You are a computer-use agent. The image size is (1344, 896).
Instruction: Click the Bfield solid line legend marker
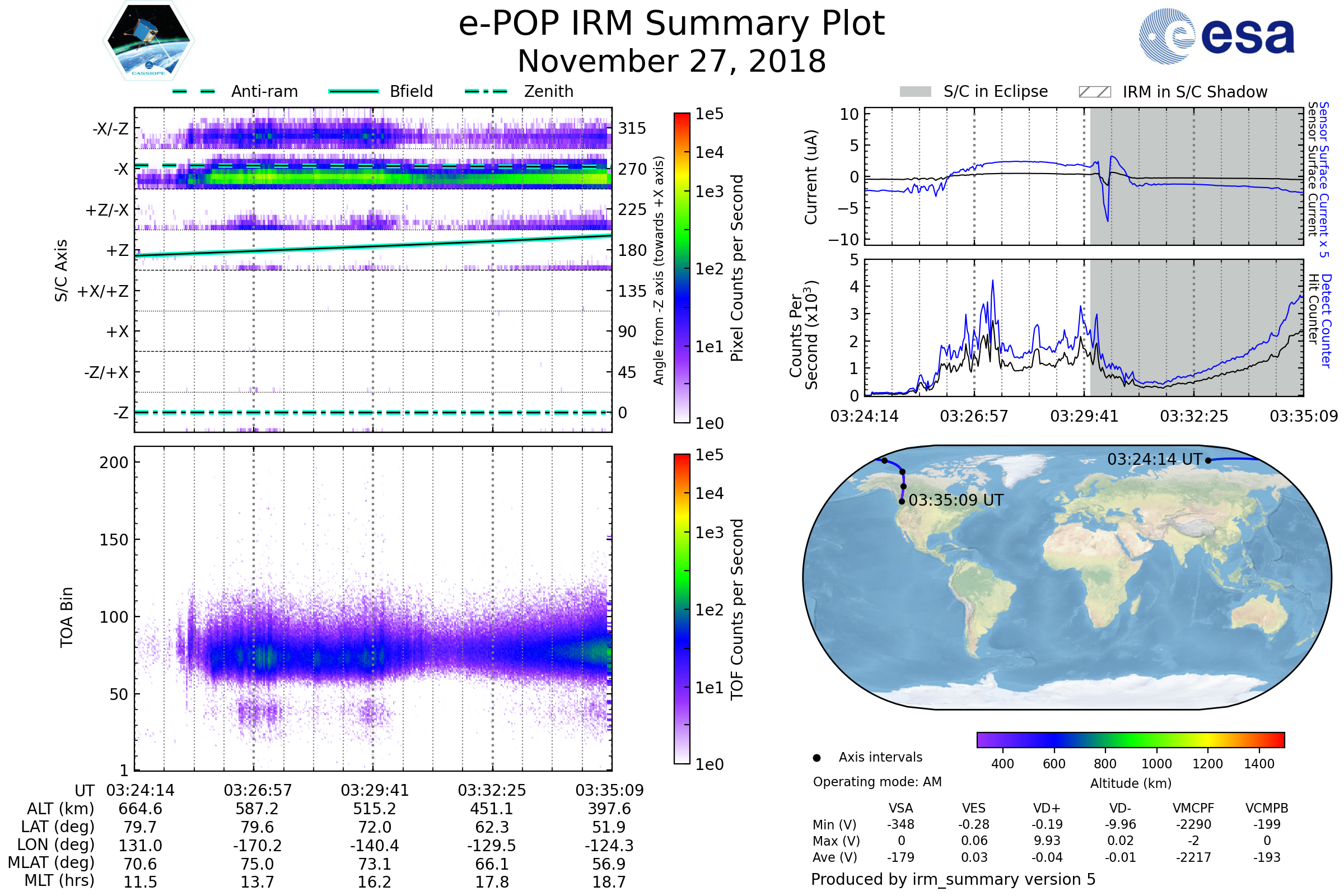coord(354,91)
